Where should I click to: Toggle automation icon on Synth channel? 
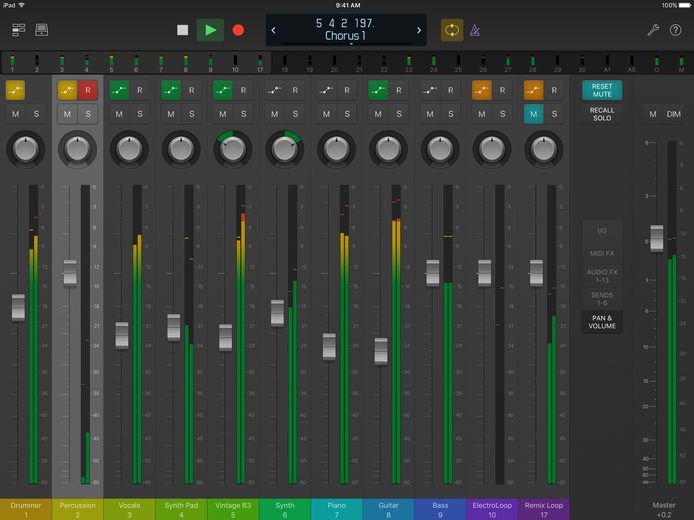274,90
